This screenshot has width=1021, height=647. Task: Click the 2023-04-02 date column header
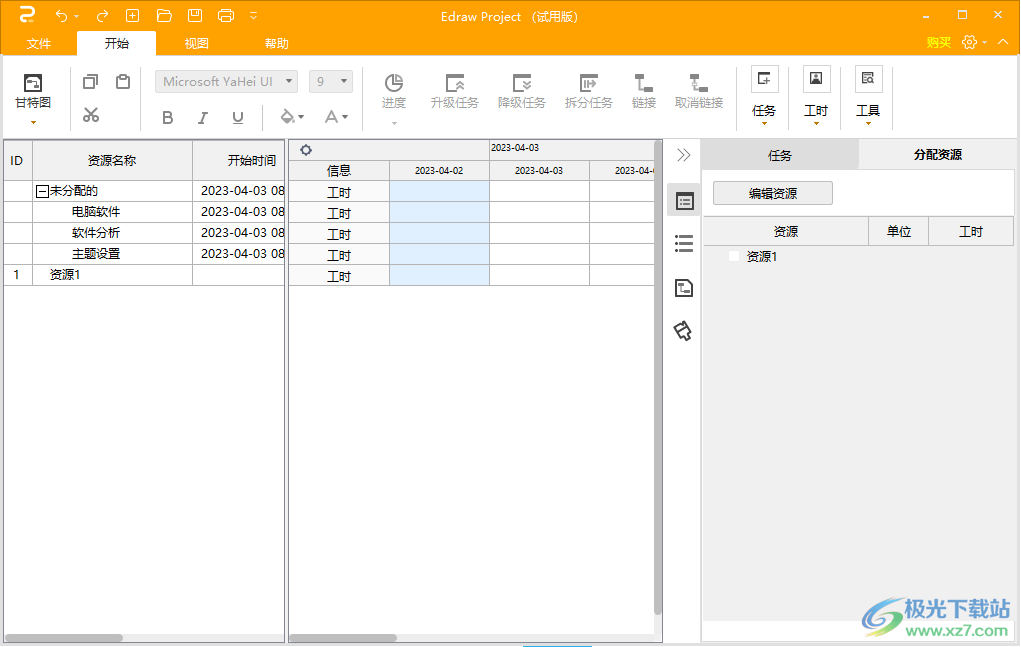click(x=439, y=171)
